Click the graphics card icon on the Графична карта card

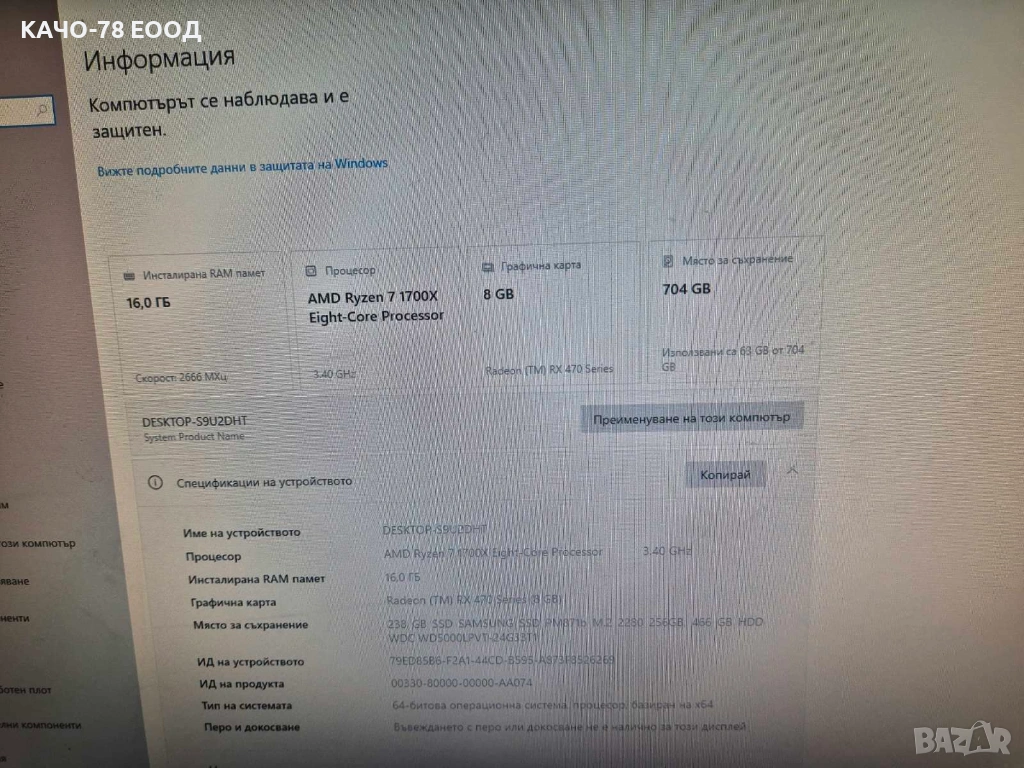point(487,267)
